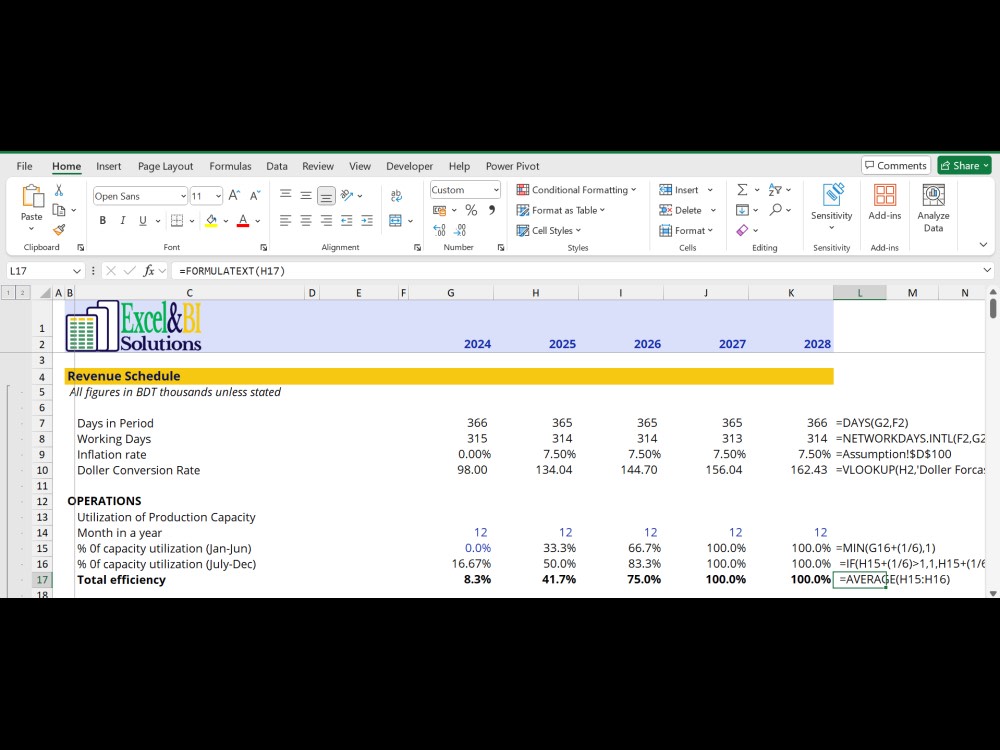Switch to the Page Layout tab

(x=165, y=166)
